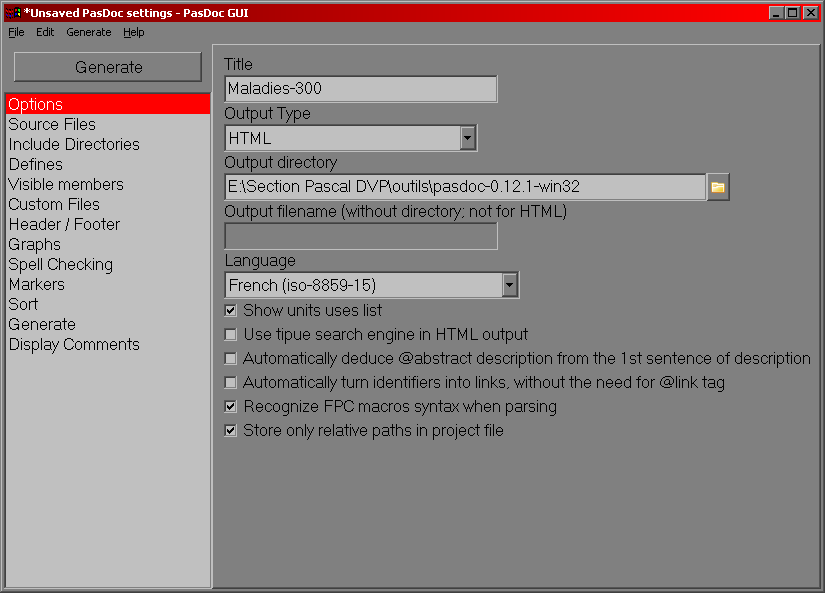Click the Output directory path field

click(x=464, y=187)
